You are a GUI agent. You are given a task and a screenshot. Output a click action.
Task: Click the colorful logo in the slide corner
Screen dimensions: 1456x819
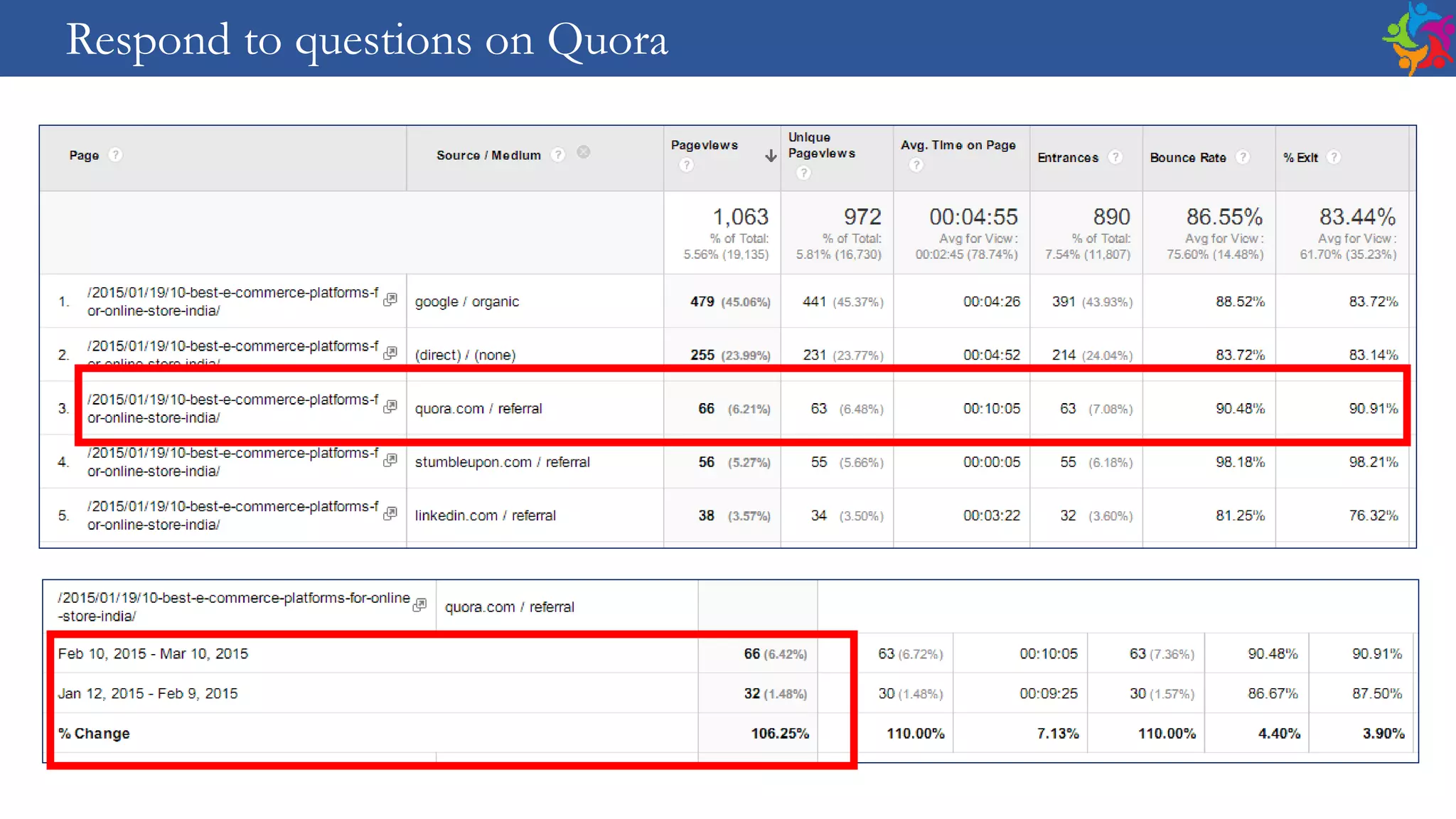click(x=1418, y=38)
